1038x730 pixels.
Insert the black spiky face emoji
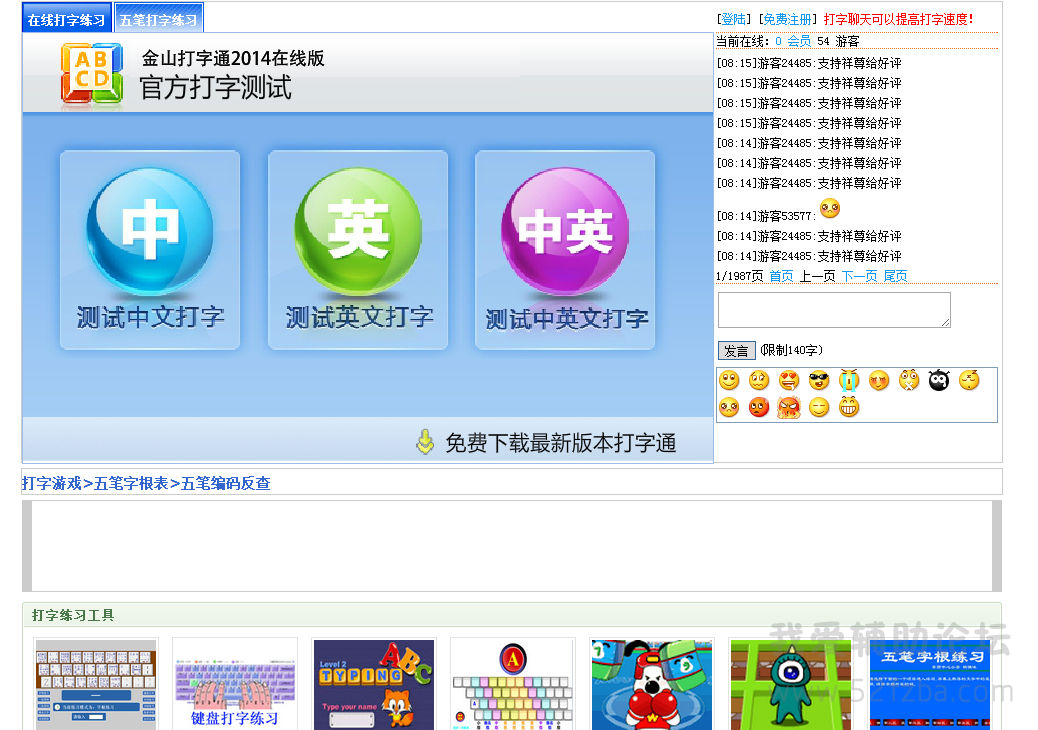coord(939,381)
